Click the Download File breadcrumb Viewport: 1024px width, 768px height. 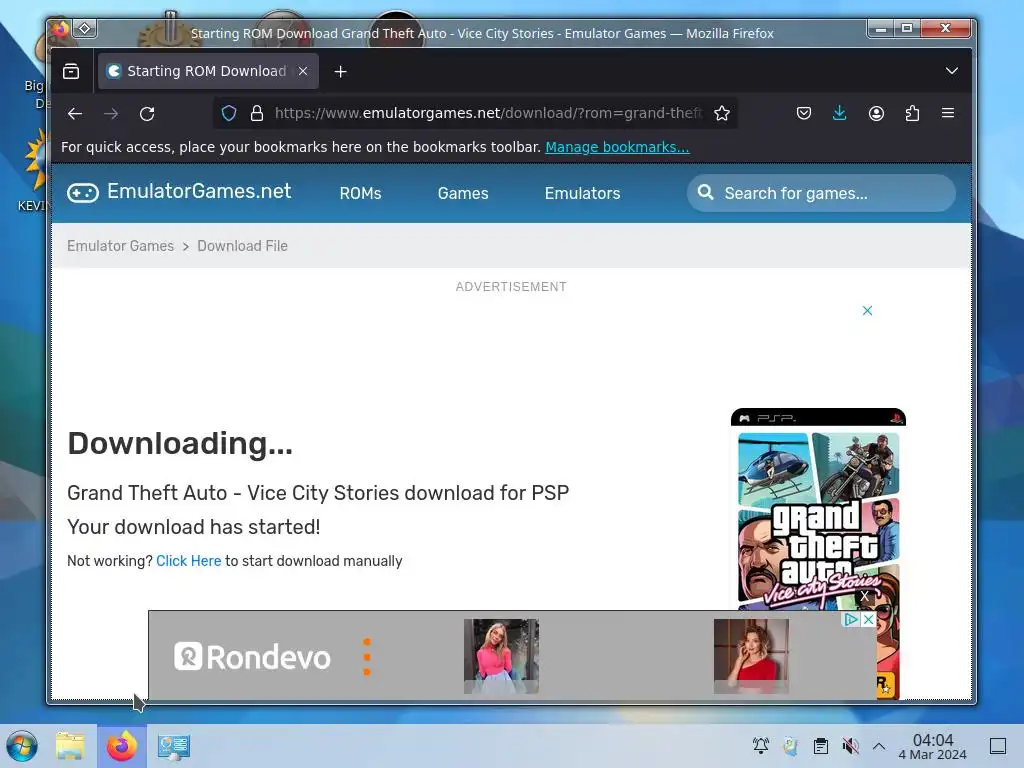pyautogui.click(x=242, y=246)
